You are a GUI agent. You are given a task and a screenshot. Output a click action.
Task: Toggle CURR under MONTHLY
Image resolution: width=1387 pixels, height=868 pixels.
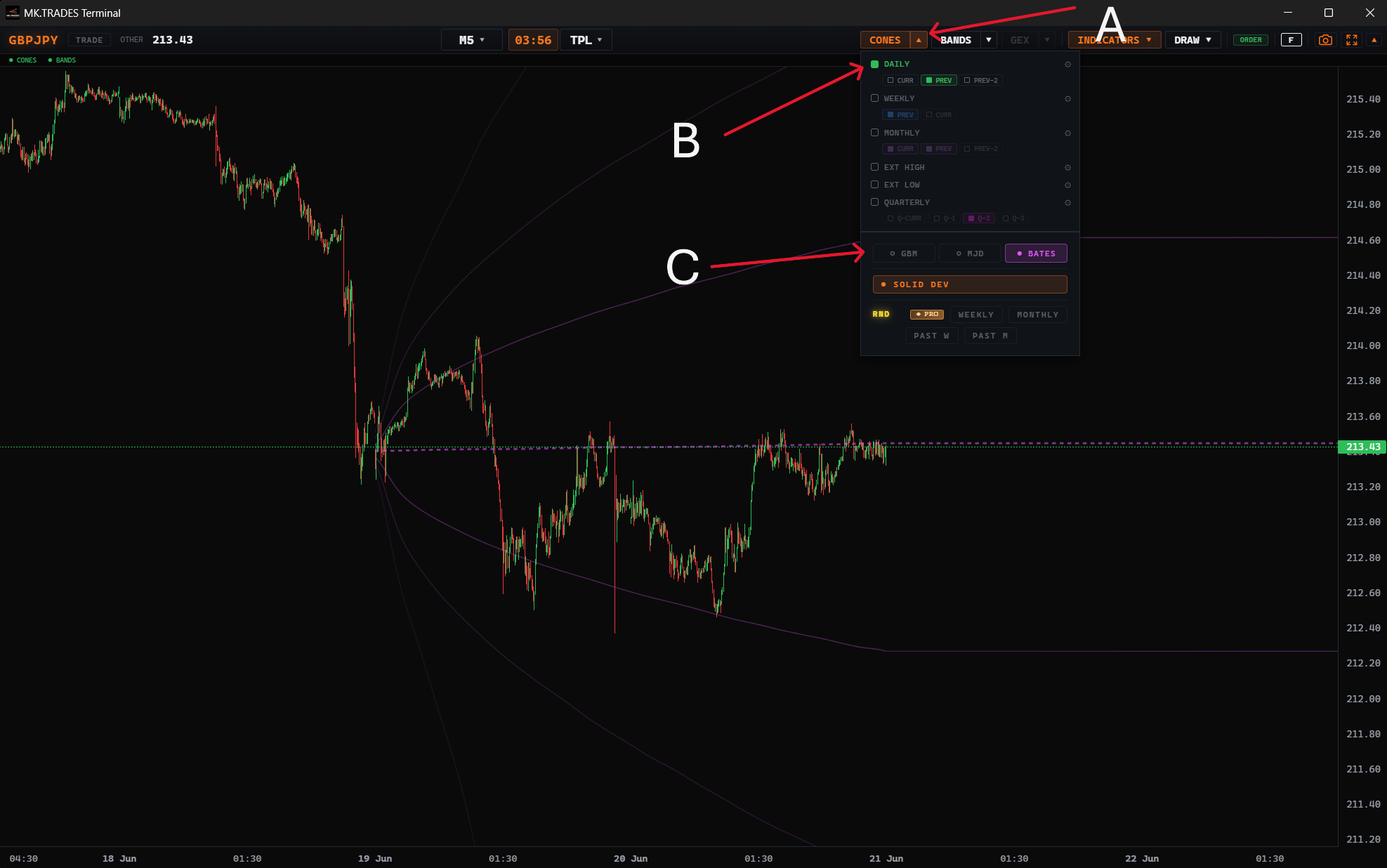[900, 149]
